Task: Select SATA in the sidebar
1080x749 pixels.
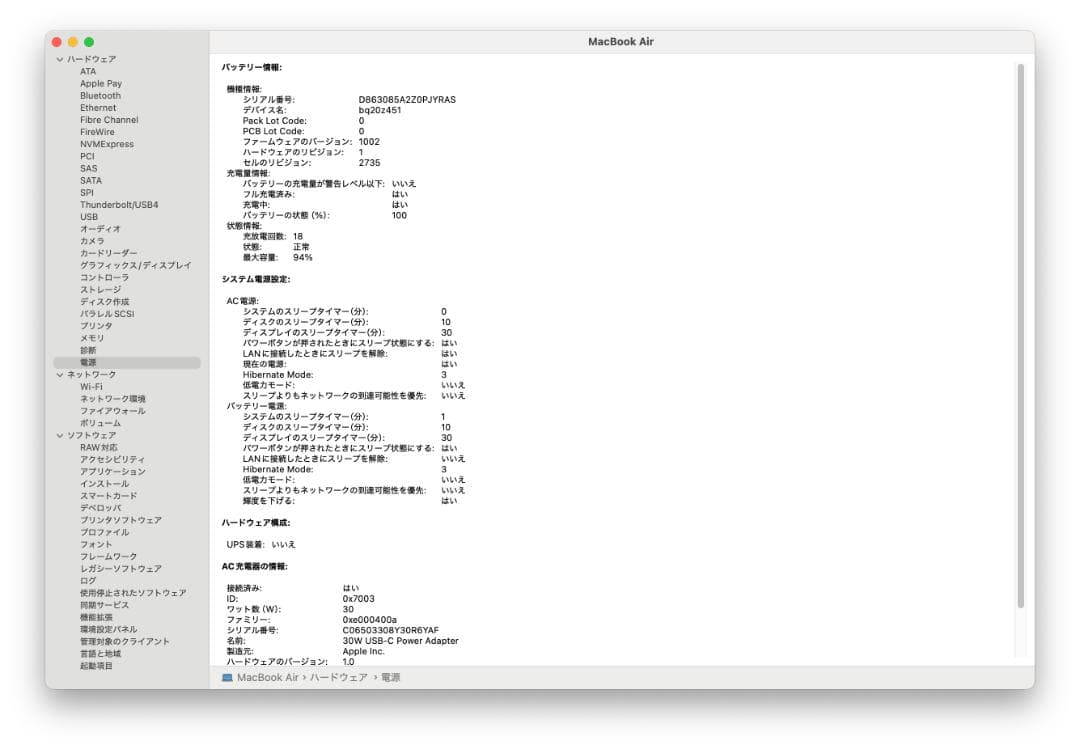Action: click(x=90, y=181)
